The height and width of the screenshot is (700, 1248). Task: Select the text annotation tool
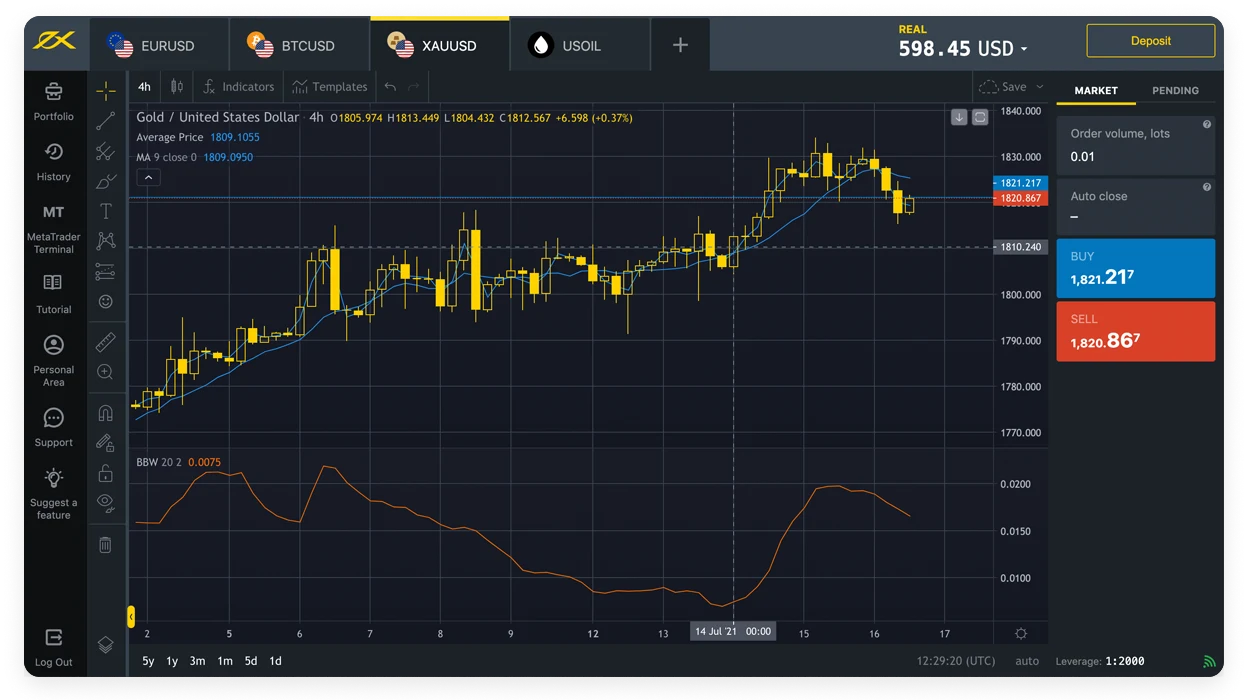coord(105,211)
